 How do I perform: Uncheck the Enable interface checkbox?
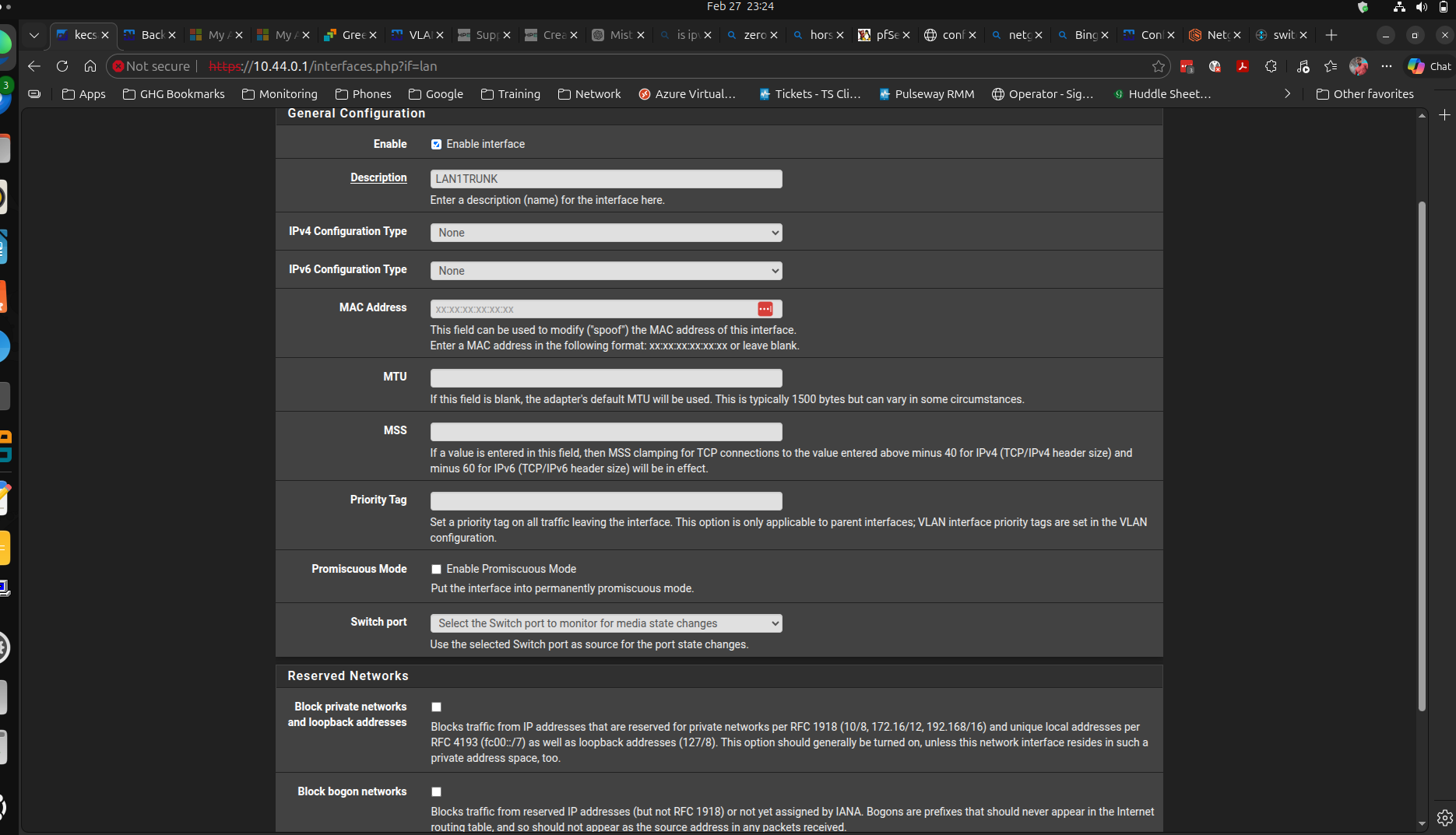[x=436, y=144]
